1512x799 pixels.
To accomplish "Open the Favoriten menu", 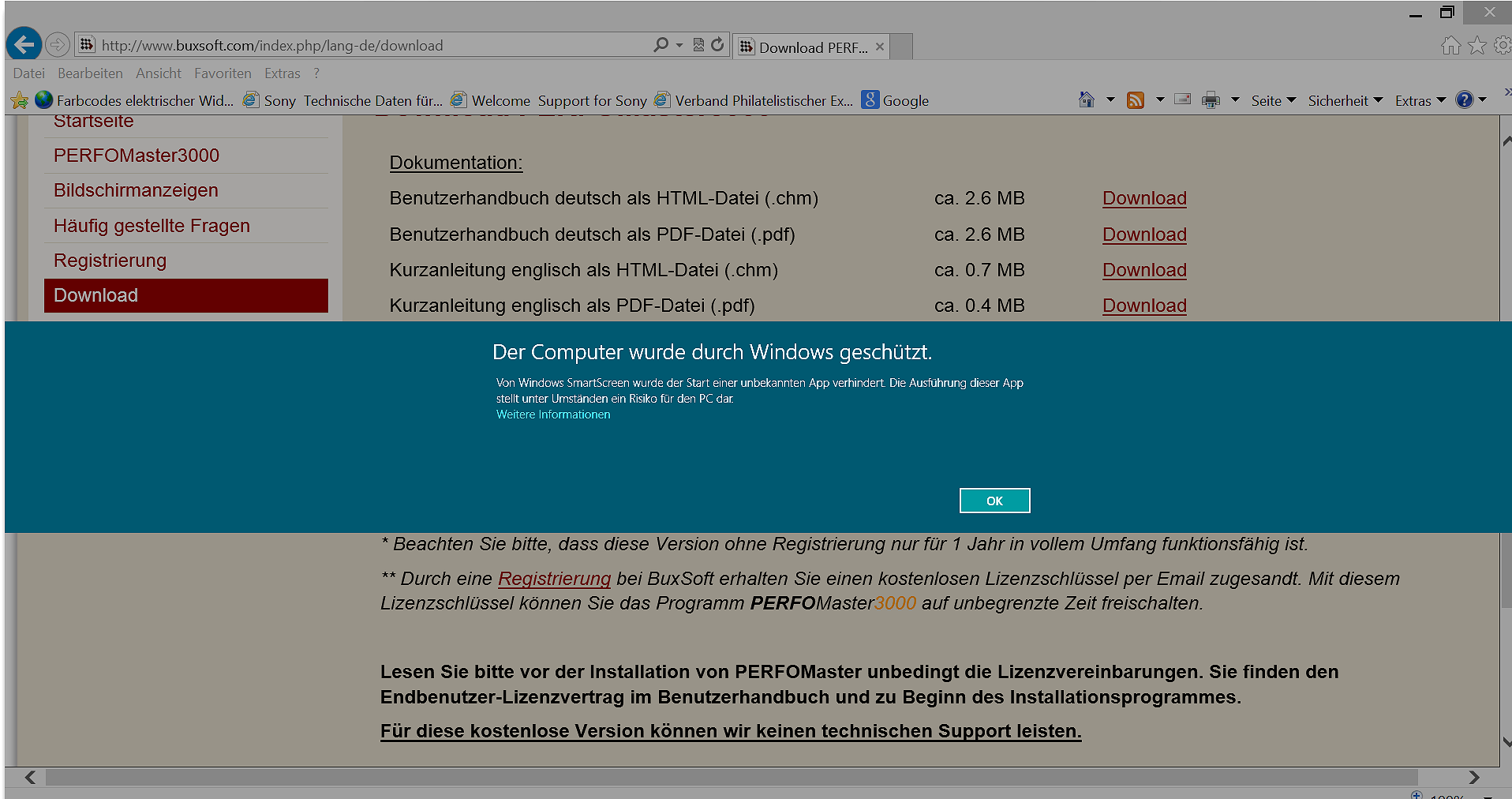I will point(223,73).
